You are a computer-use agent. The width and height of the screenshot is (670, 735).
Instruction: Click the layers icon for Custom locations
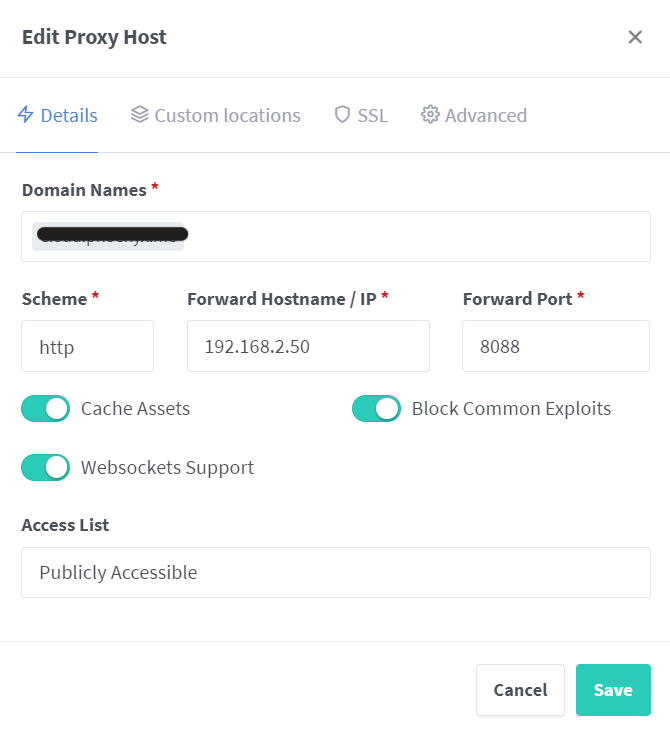[139, 114]
